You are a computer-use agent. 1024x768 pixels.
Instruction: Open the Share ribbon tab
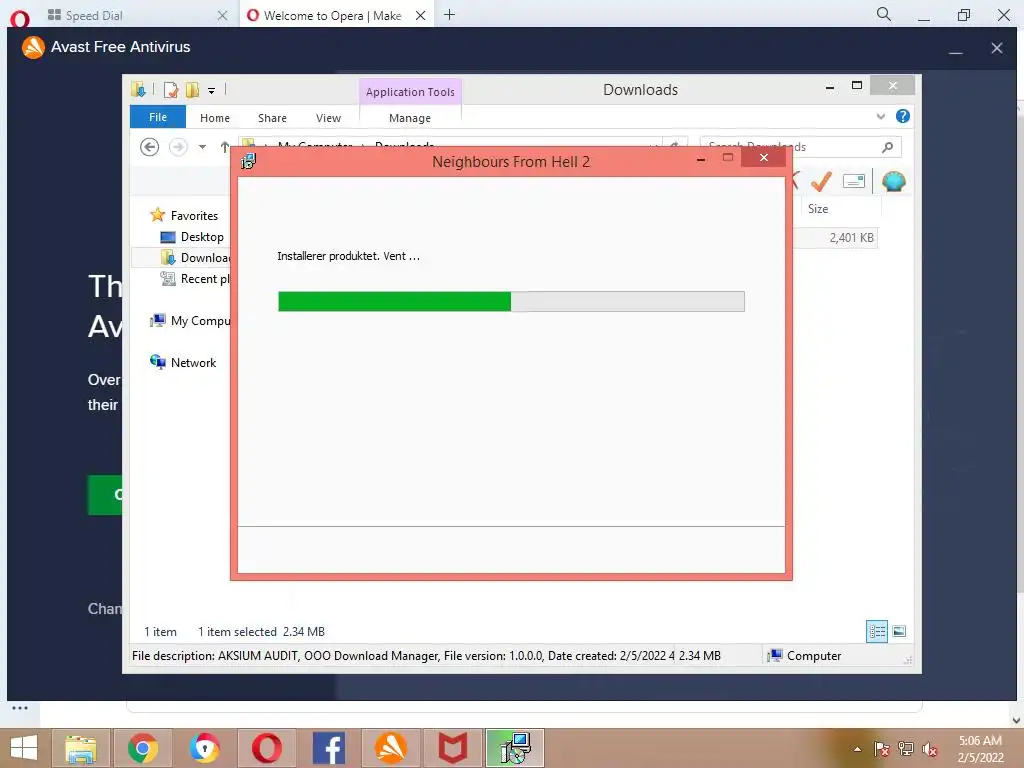272,118
